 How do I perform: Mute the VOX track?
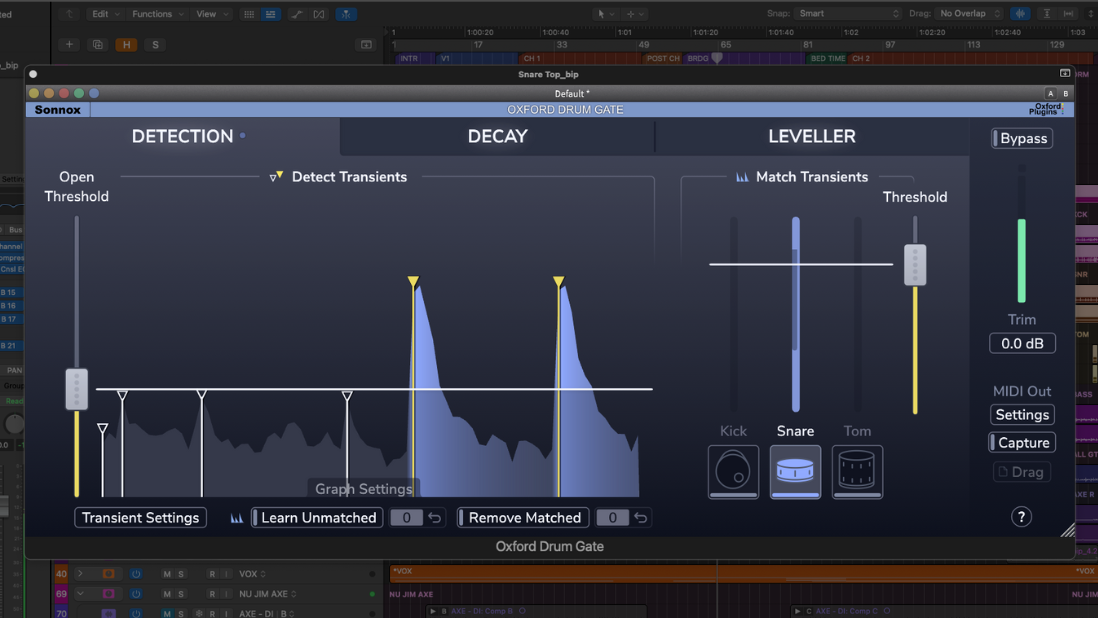tap(167, 574)
